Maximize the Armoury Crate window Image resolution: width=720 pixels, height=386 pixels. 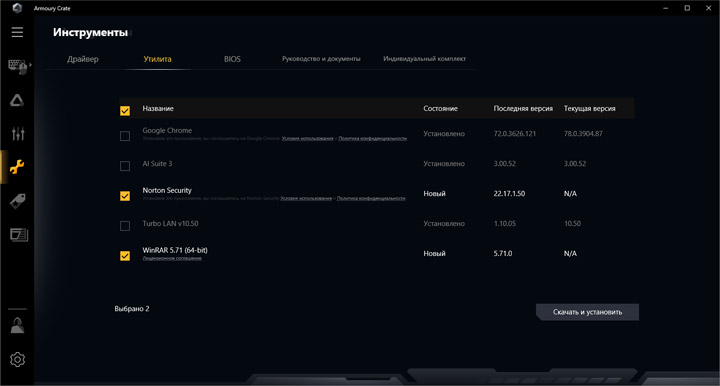687,8
